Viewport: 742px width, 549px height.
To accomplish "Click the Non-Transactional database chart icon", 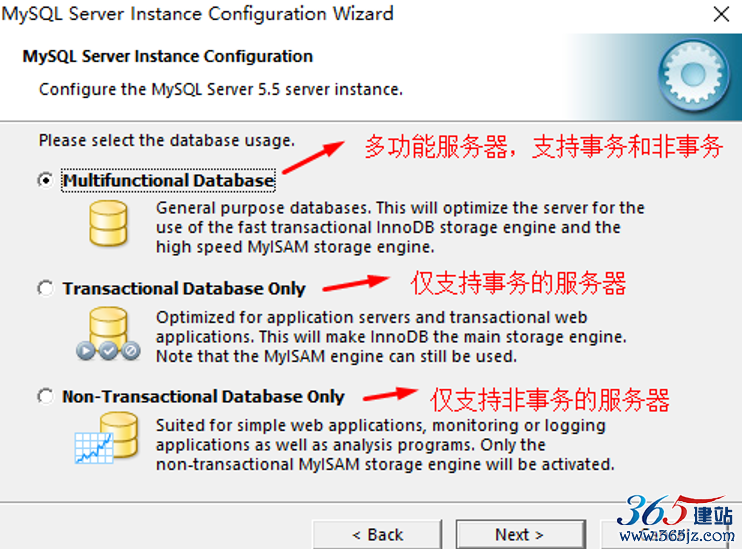I will (106, 438).
